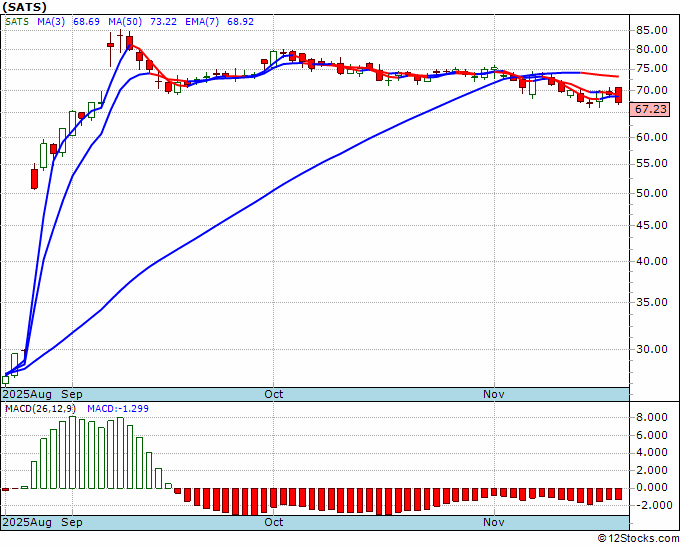680x546 pixels.
Task: Click the MACD:-1.299 value label
Action: (x=118, y=409)
